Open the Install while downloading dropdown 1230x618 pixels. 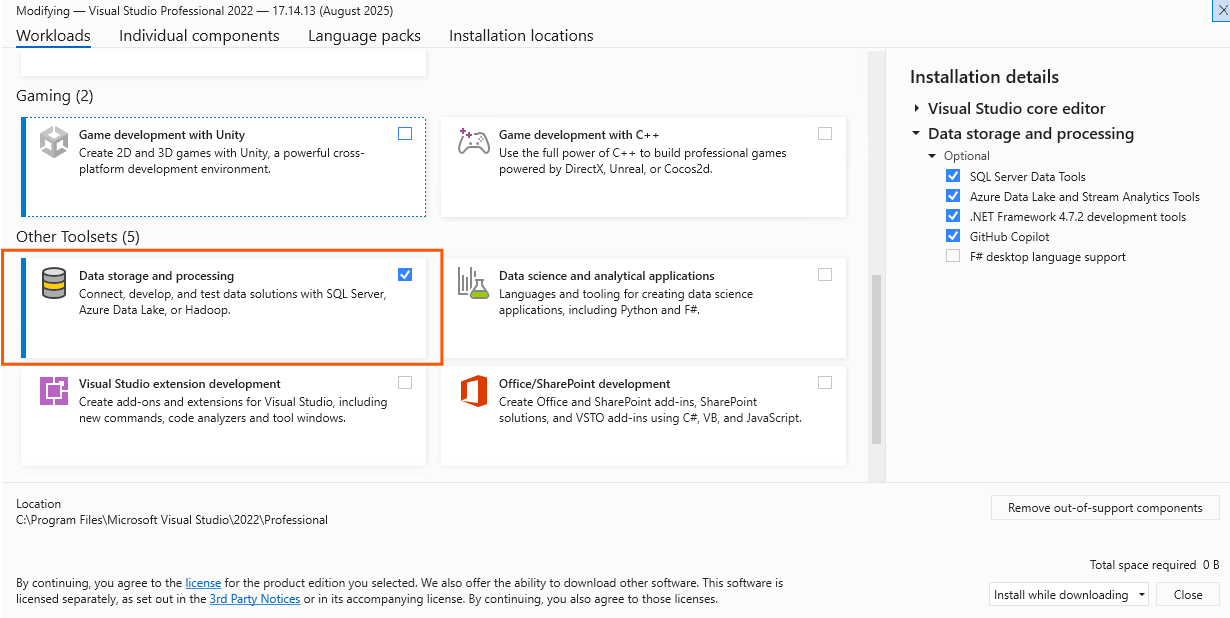[x=1069, y=594]
